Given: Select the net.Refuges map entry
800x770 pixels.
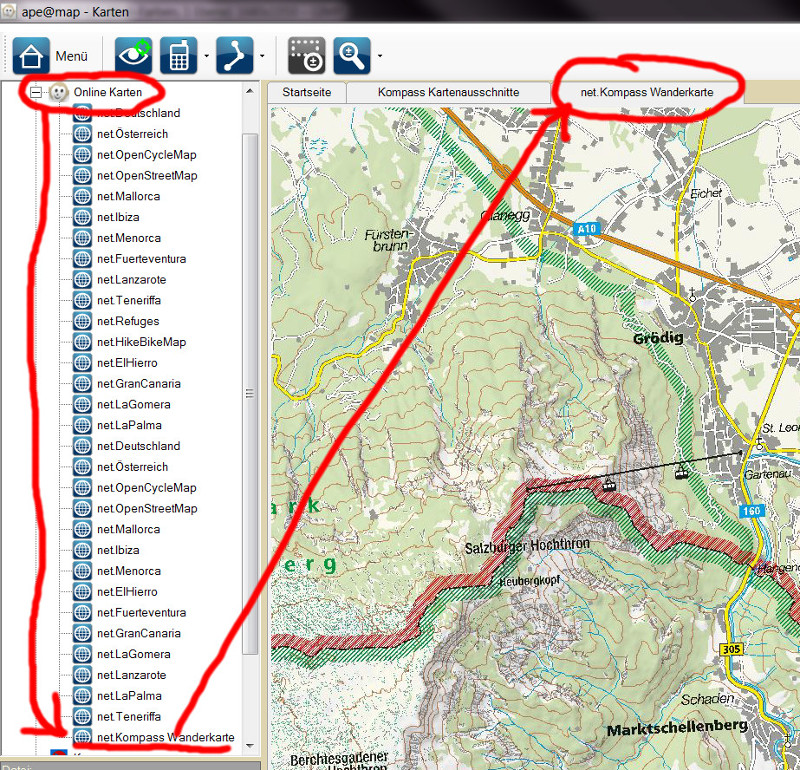Looking at the screenshot, I should 126,321.
